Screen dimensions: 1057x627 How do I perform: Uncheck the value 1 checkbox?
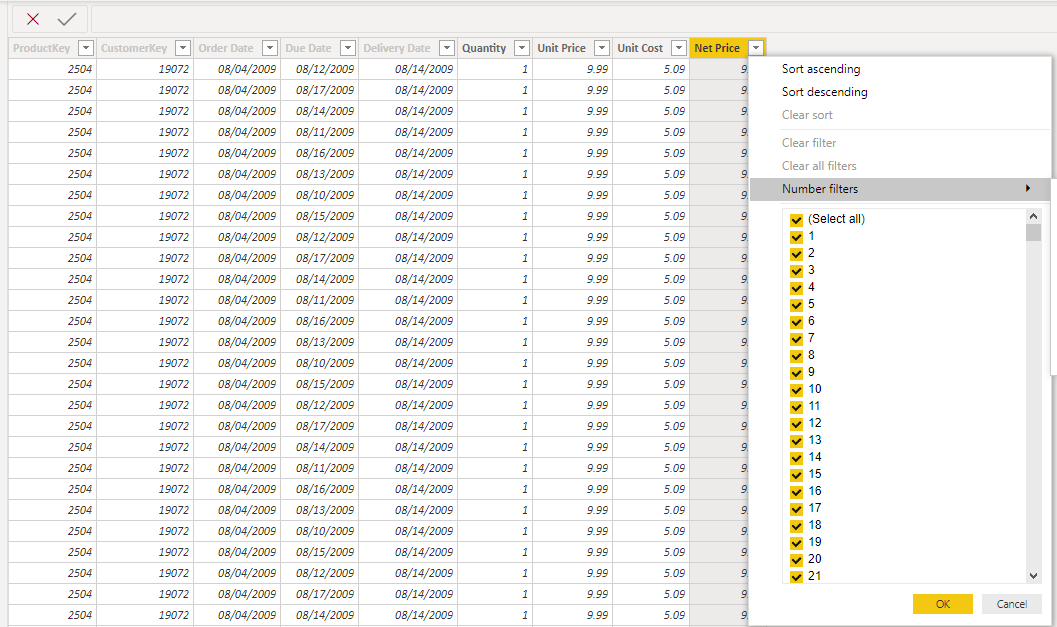[x=796, y=237]
